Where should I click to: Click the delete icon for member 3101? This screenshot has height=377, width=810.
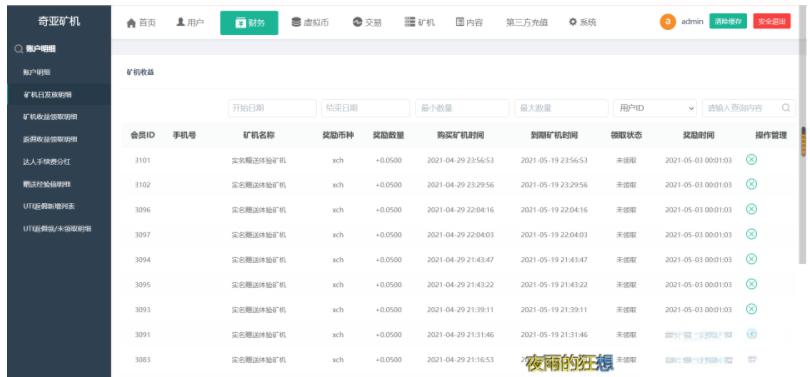[752, 160]
